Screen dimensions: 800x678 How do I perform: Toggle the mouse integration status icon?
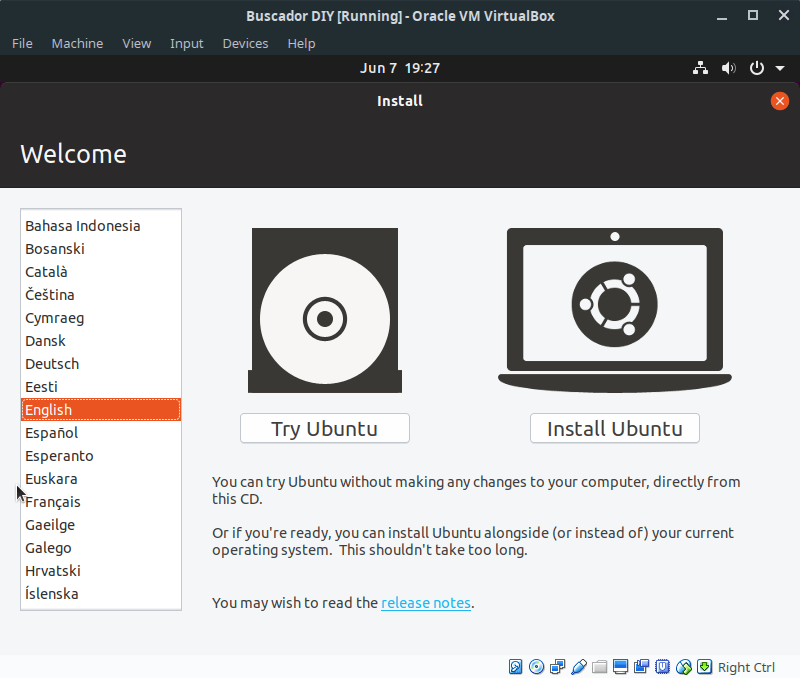[684, 667]
